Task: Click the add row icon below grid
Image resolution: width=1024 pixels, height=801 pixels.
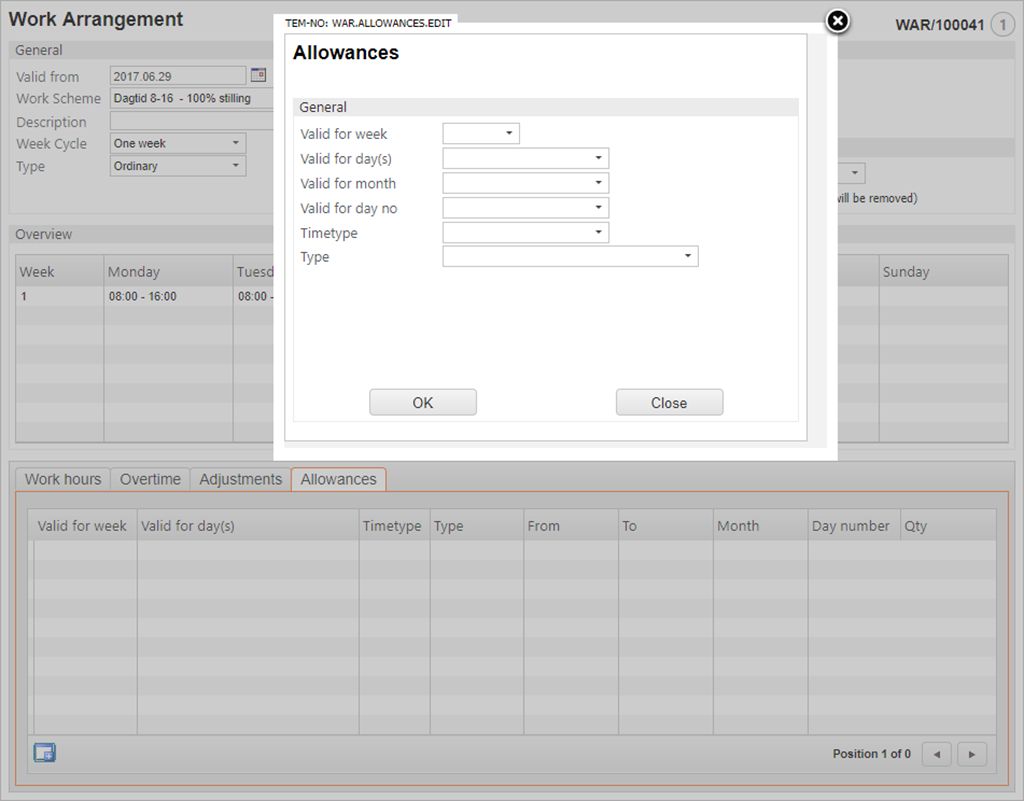Action: 44,753
